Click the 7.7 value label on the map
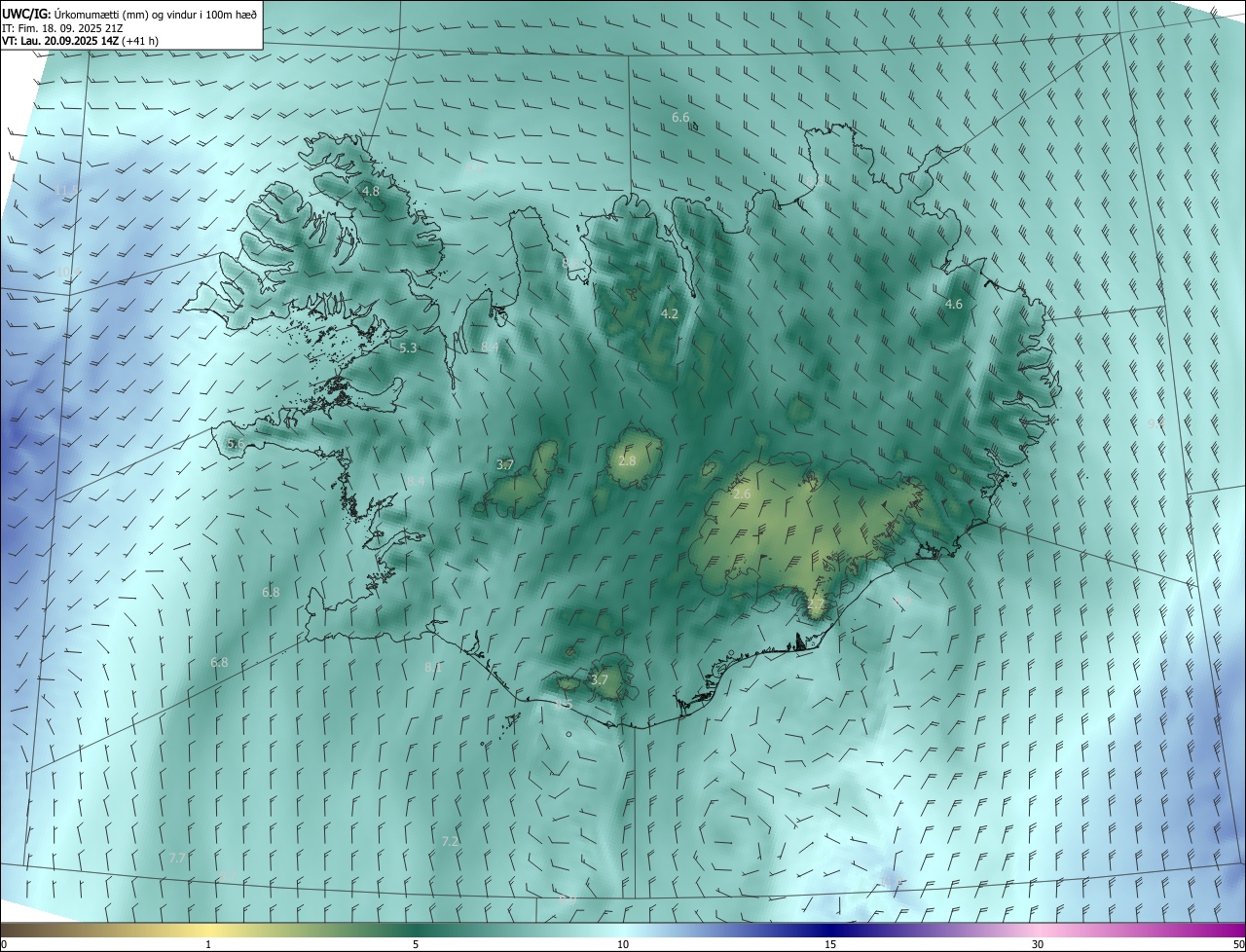The width and height of the screenshot is (1246, 952). 177,858
